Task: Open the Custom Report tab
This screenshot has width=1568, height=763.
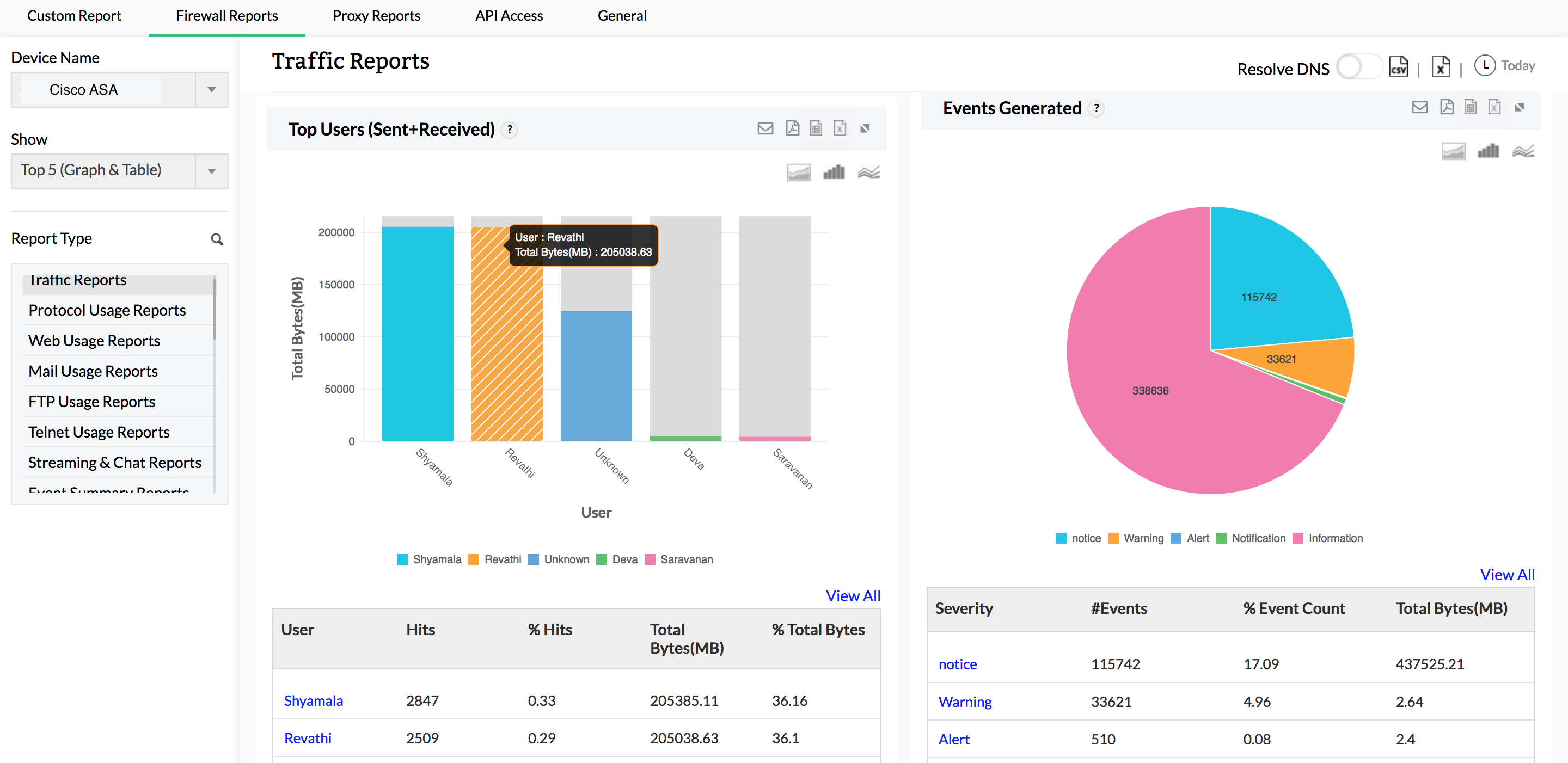Action: 73,16
